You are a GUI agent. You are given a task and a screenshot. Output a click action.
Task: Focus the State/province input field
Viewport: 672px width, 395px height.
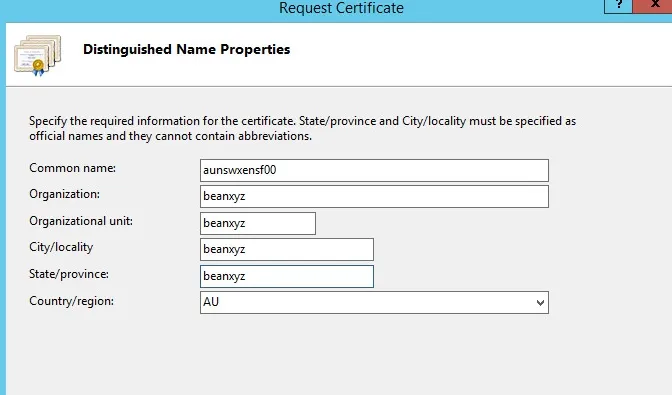(287, 276)
